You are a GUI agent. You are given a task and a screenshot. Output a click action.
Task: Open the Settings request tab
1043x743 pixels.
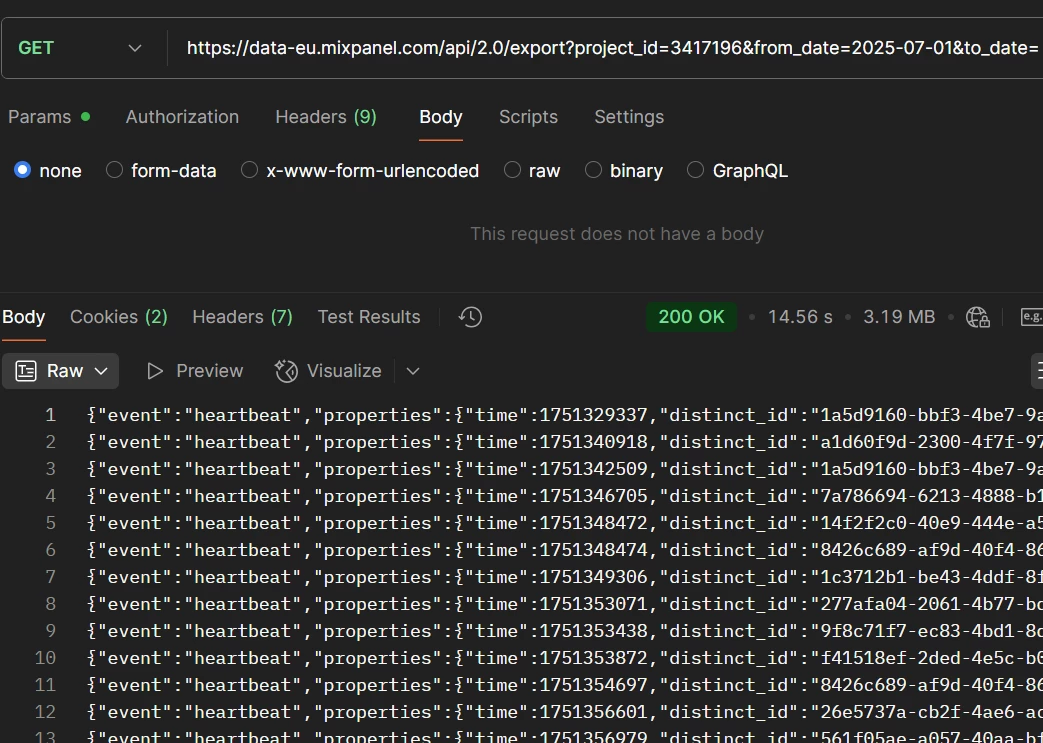[x=629, y=117]
